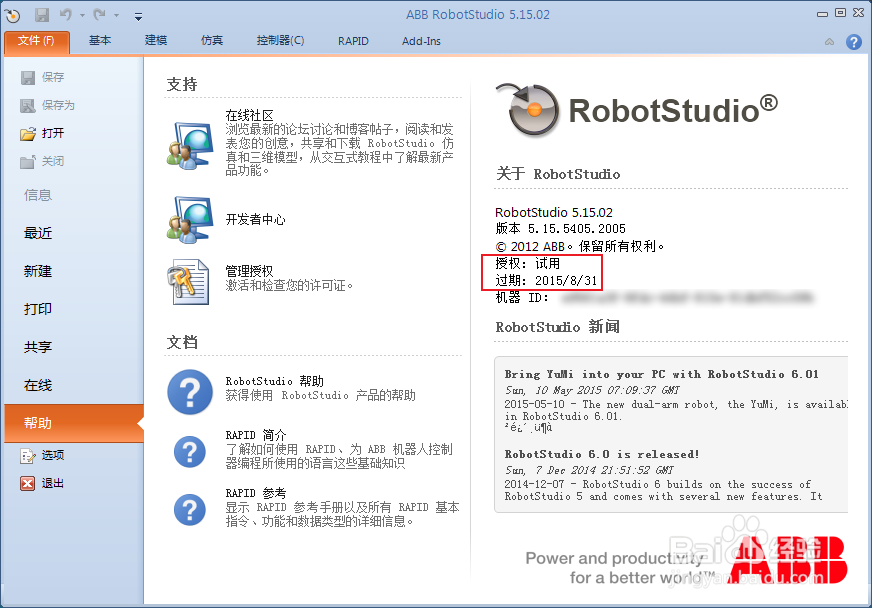872x608 pixels.
Task: Switch to the RAPID ribbon tab
Action: (x=353, y=41)
